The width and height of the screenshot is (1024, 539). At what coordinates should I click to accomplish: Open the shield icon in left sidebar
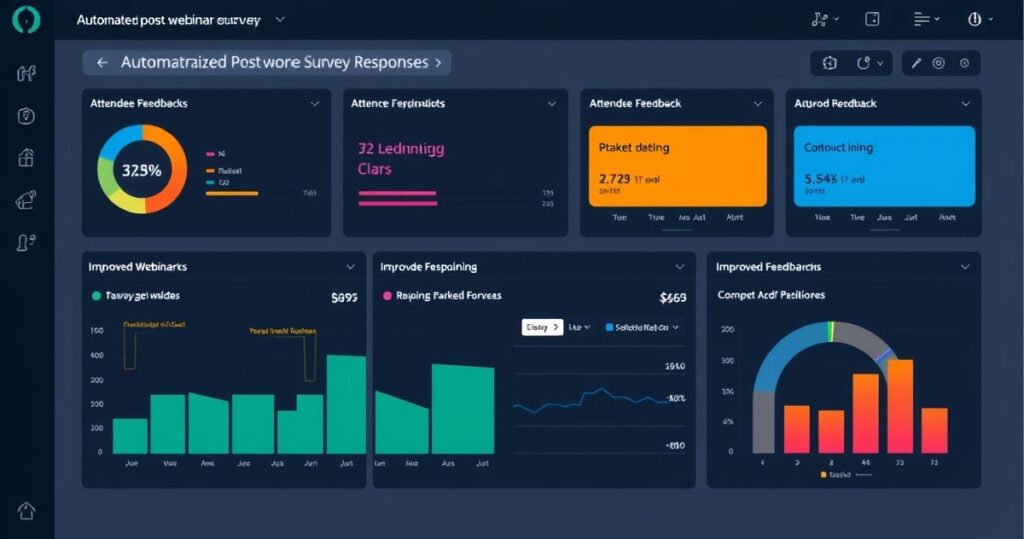click(x=26, y=115)
